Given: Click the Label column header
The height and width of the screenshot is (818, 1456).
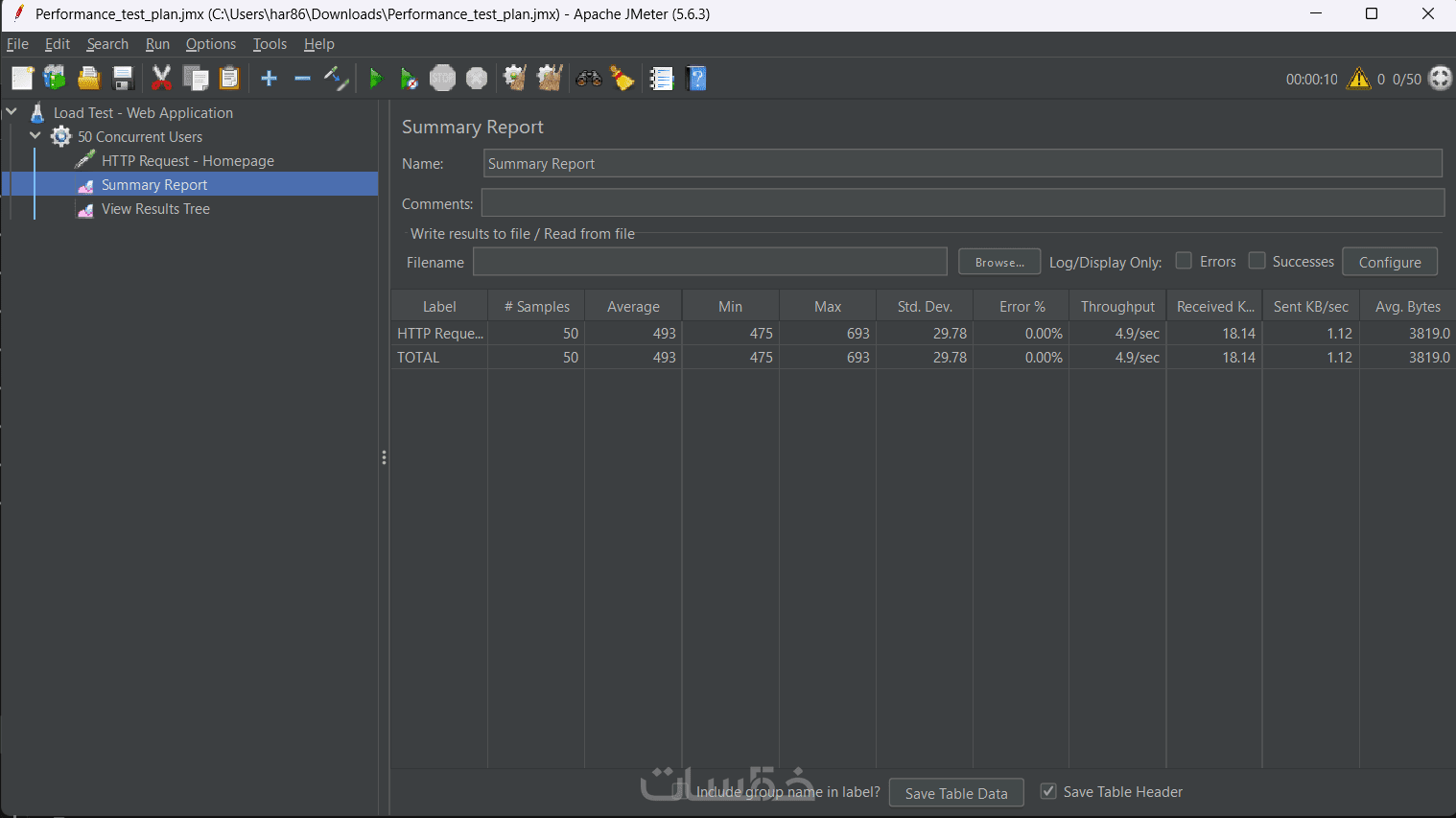Looking at the screenshot, I should (439, 306).
